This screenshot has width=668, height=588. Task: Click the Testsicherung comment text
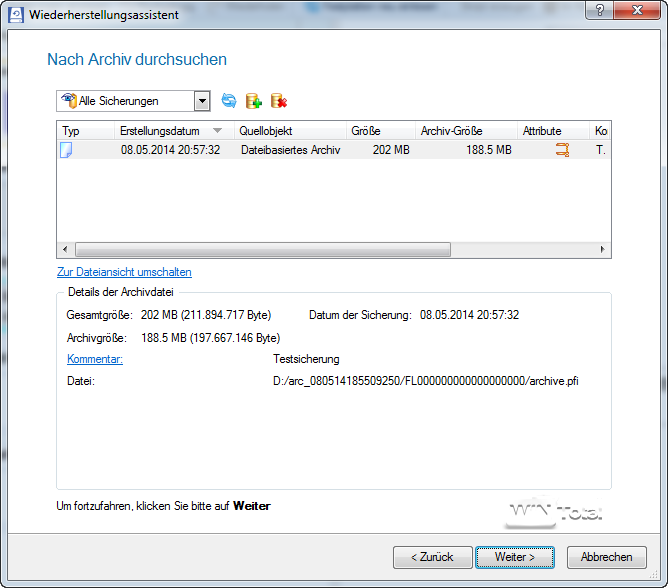(306, 359)
